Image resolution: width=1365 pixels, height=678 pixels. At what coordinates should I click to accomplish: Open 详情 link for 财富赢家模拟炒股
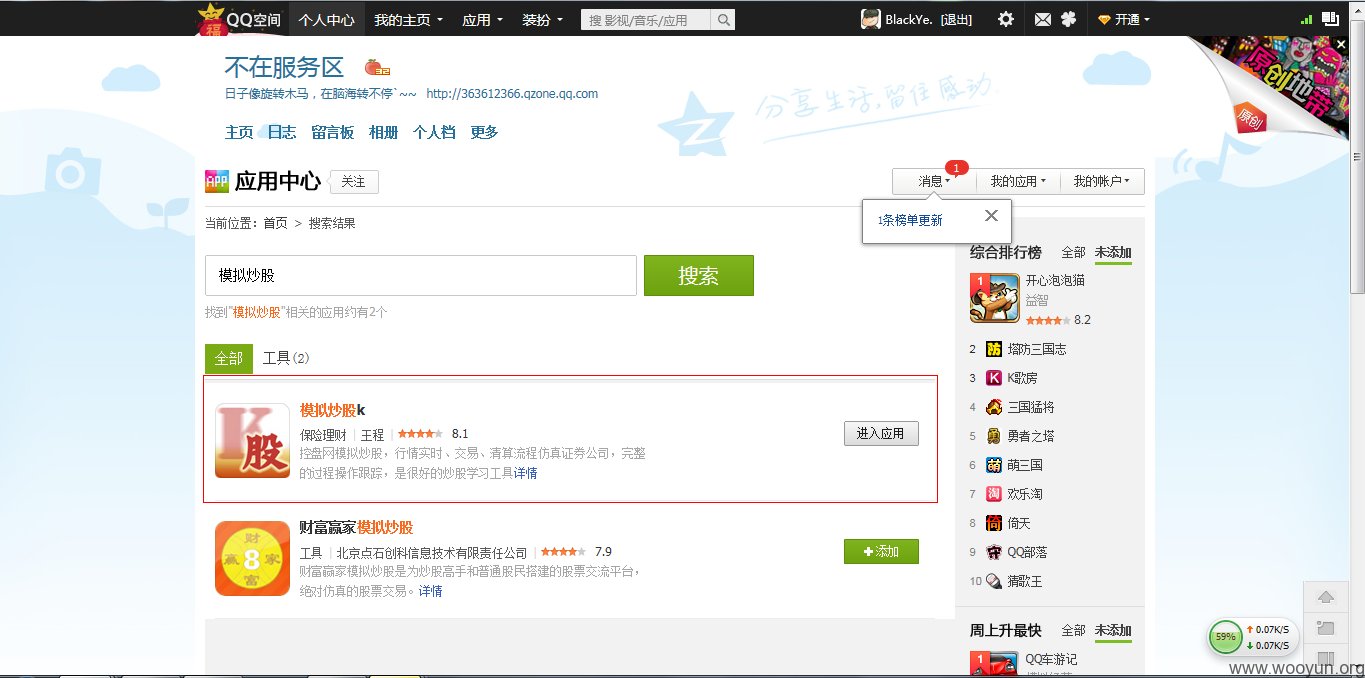pos(431,591)
